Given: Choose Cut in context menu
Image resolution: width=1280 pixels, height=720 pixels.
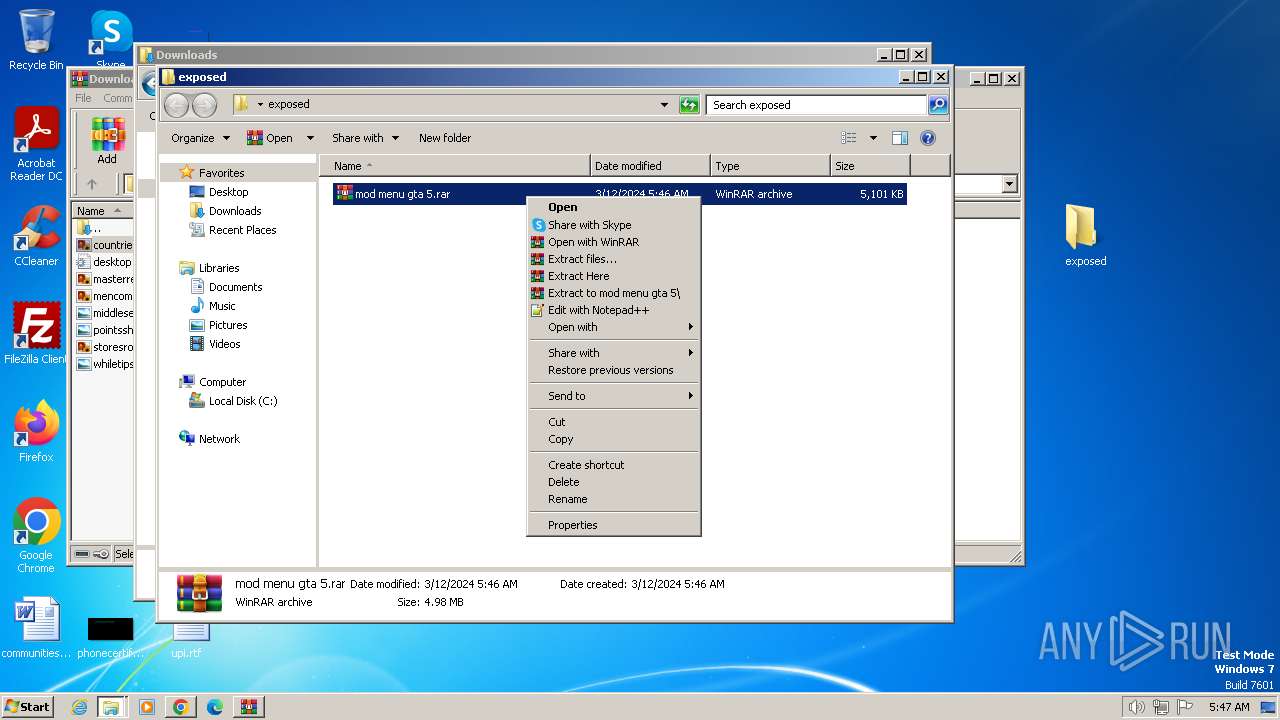Looking at the screenshot, I should point(614,422).
